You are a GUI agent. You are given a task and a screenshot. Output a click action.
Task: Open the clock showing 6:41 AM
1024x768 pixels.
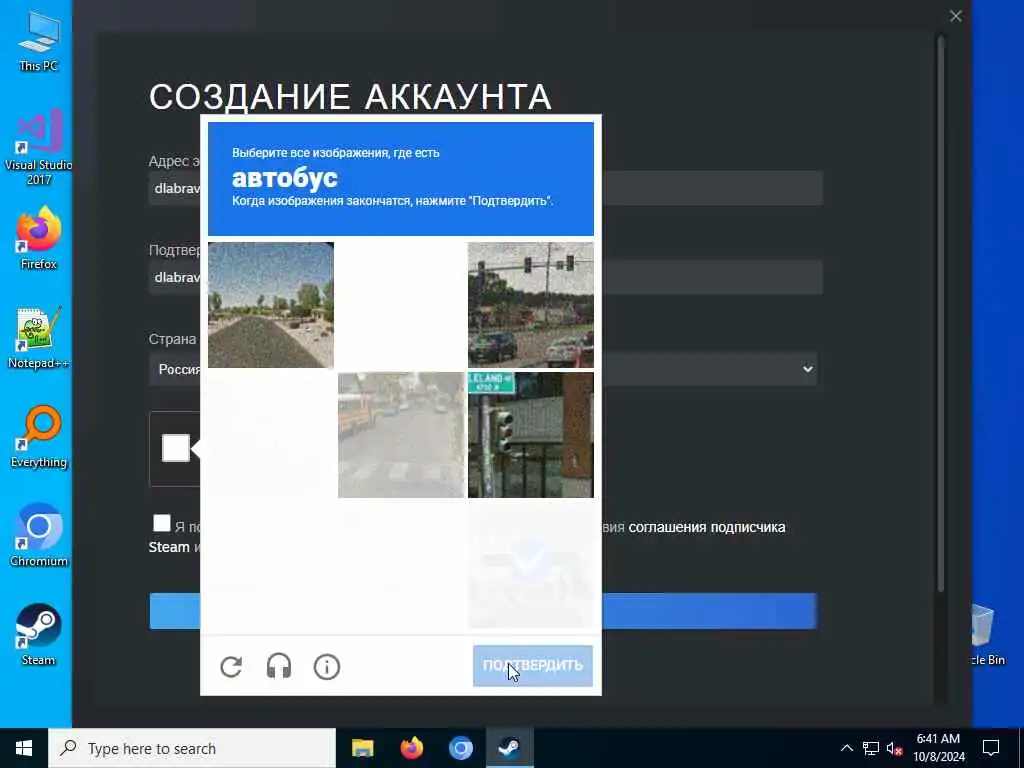(938, 748)
